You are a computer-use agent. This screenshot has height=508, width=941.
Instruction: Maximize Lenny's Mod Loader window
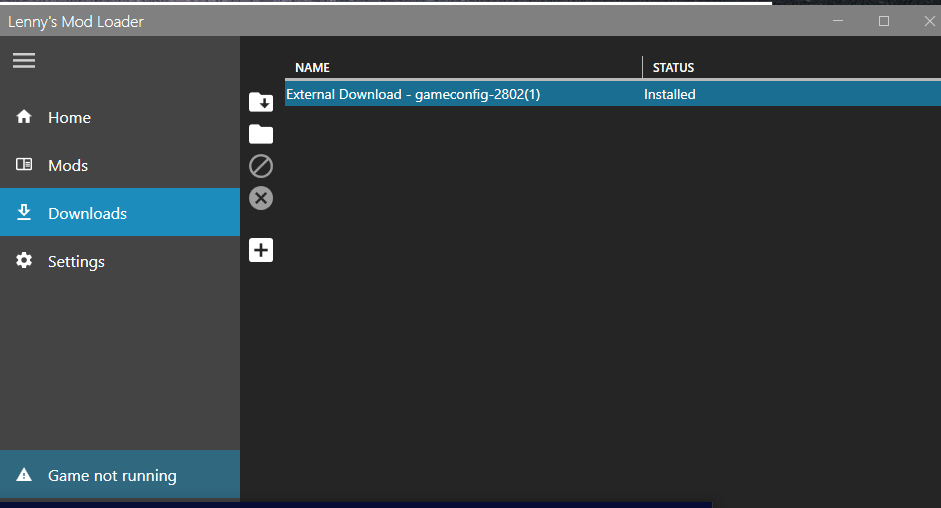point(884,21)
